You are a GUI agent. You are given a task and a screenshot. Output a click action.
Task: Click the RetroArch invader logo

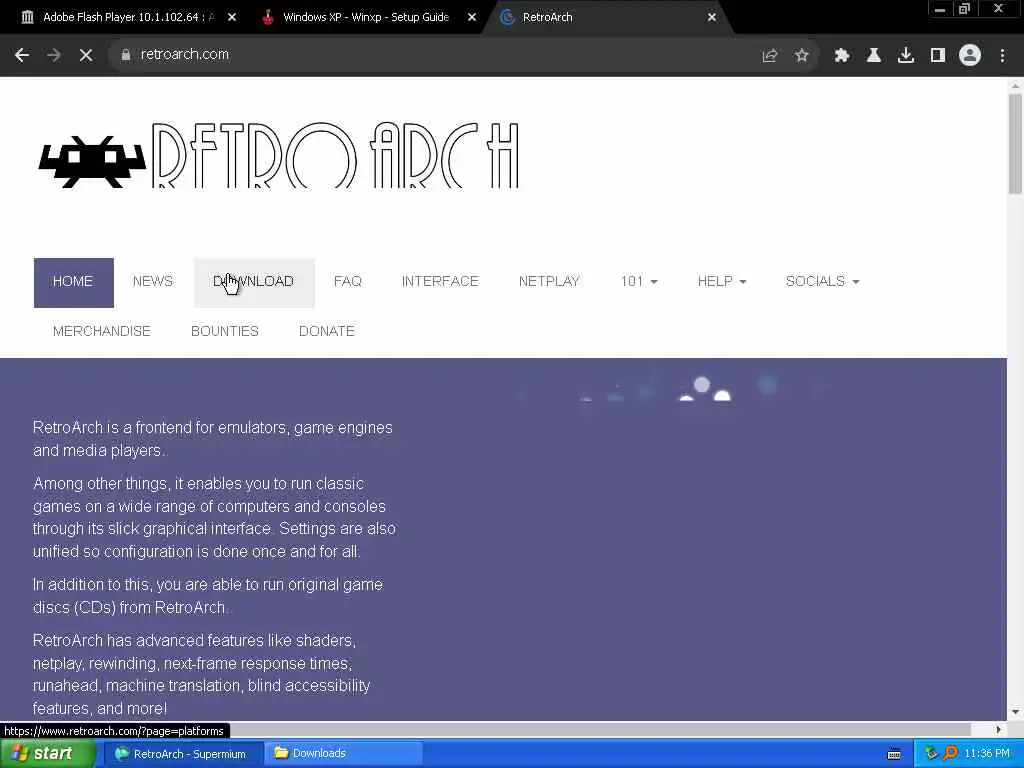[92, 161]
